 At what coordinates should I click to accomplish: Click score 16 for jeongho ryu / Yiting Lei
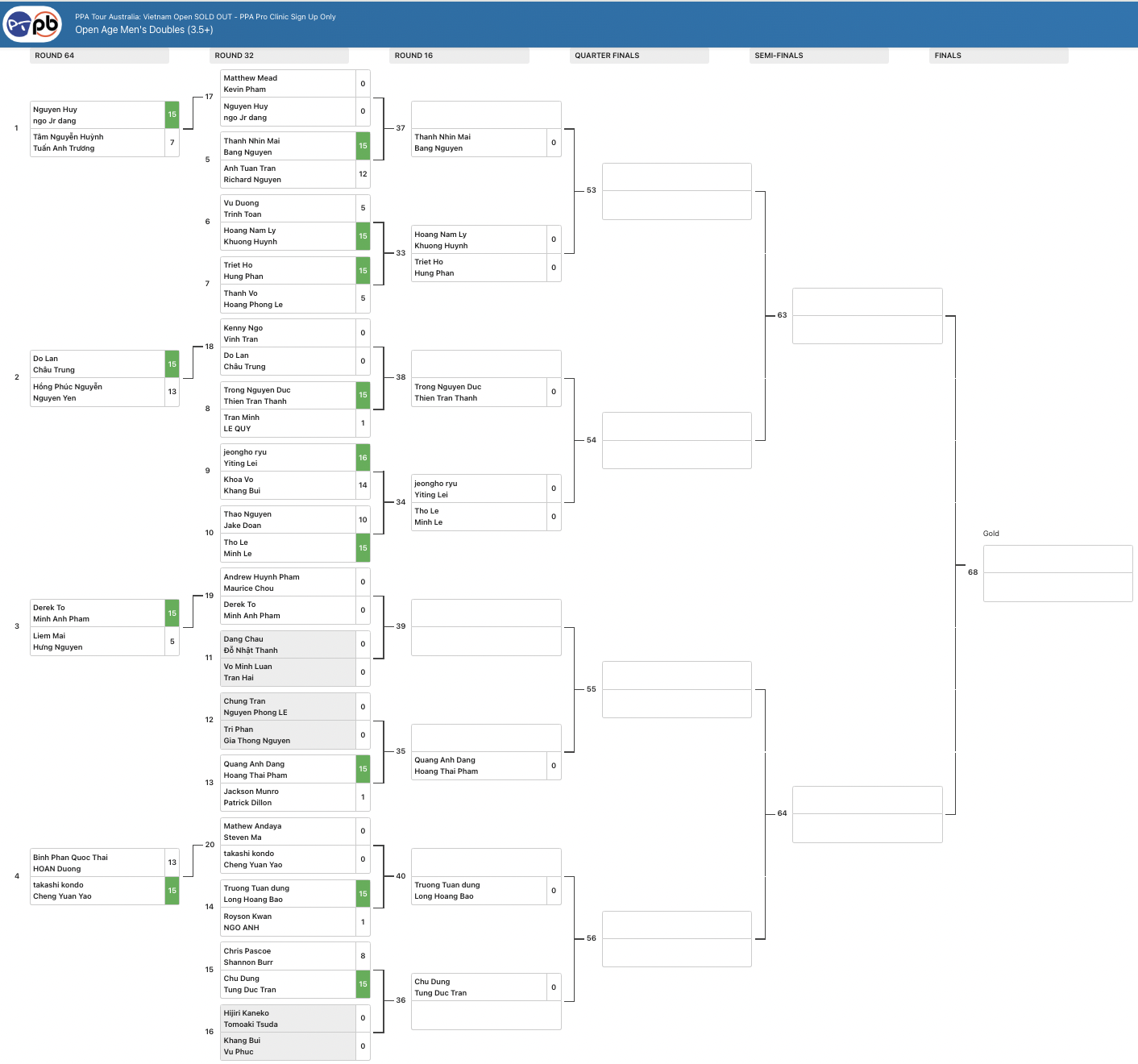363,458
